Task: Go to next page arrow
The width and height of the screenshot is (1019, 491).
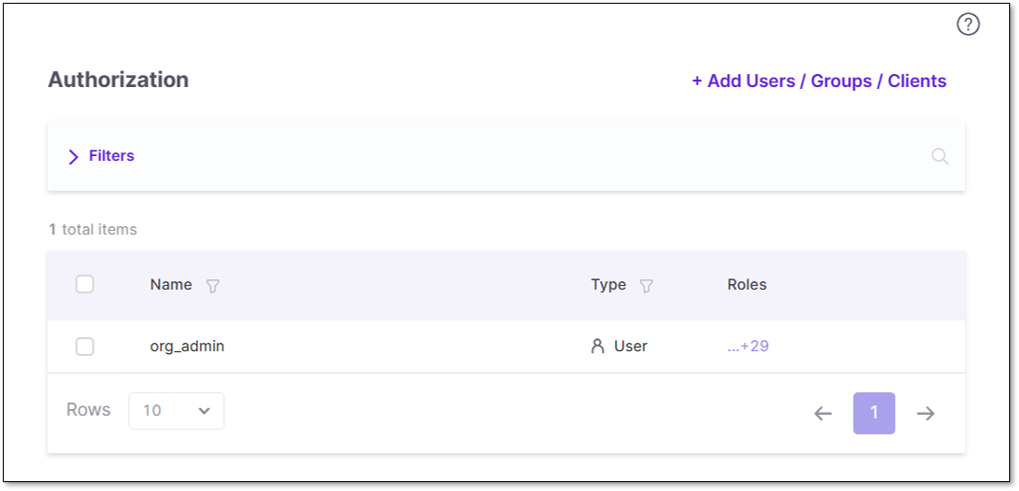Action: click(x=926, y=413)
